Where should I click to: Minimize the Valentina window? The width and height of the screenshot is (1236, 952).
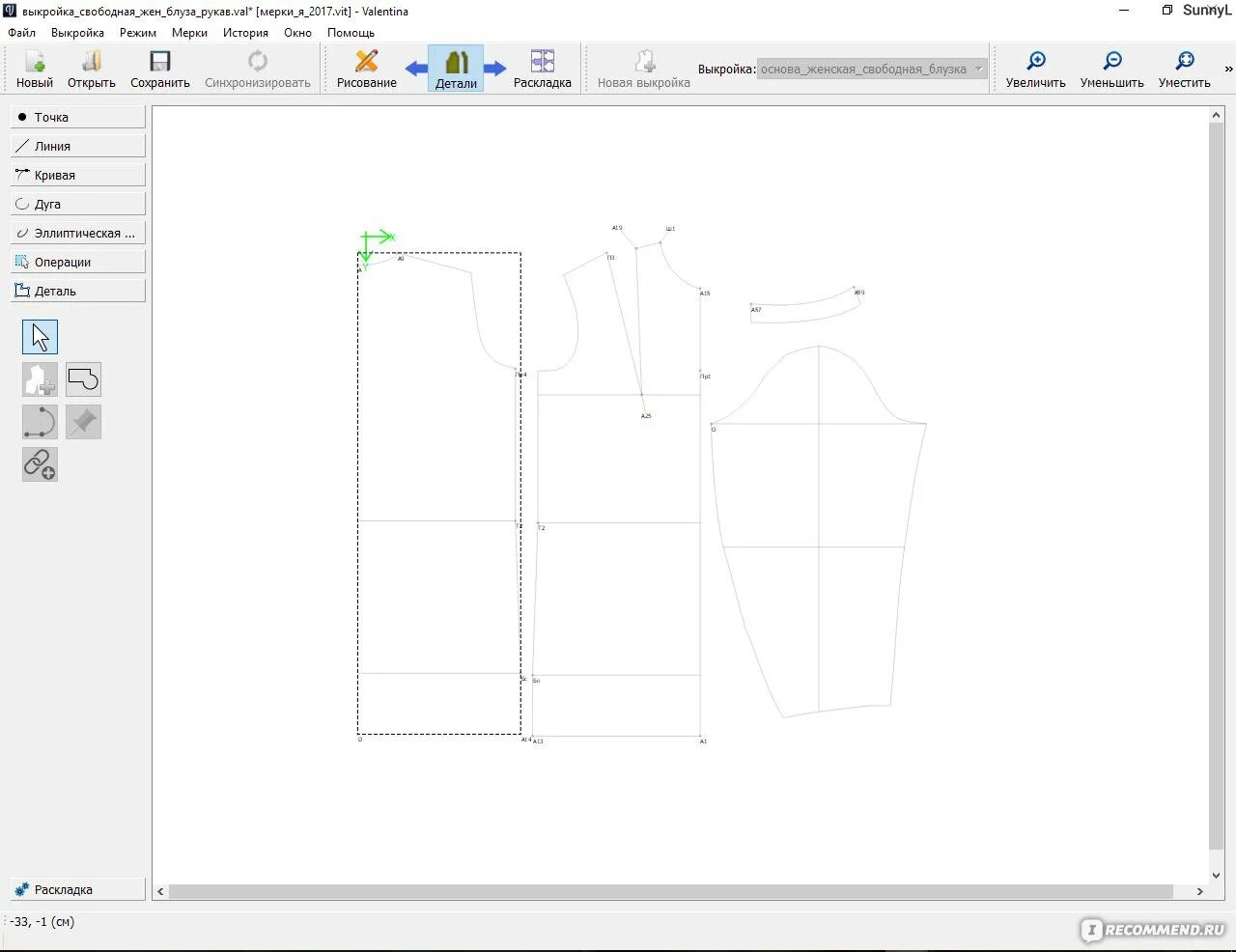coord(1124,11)
